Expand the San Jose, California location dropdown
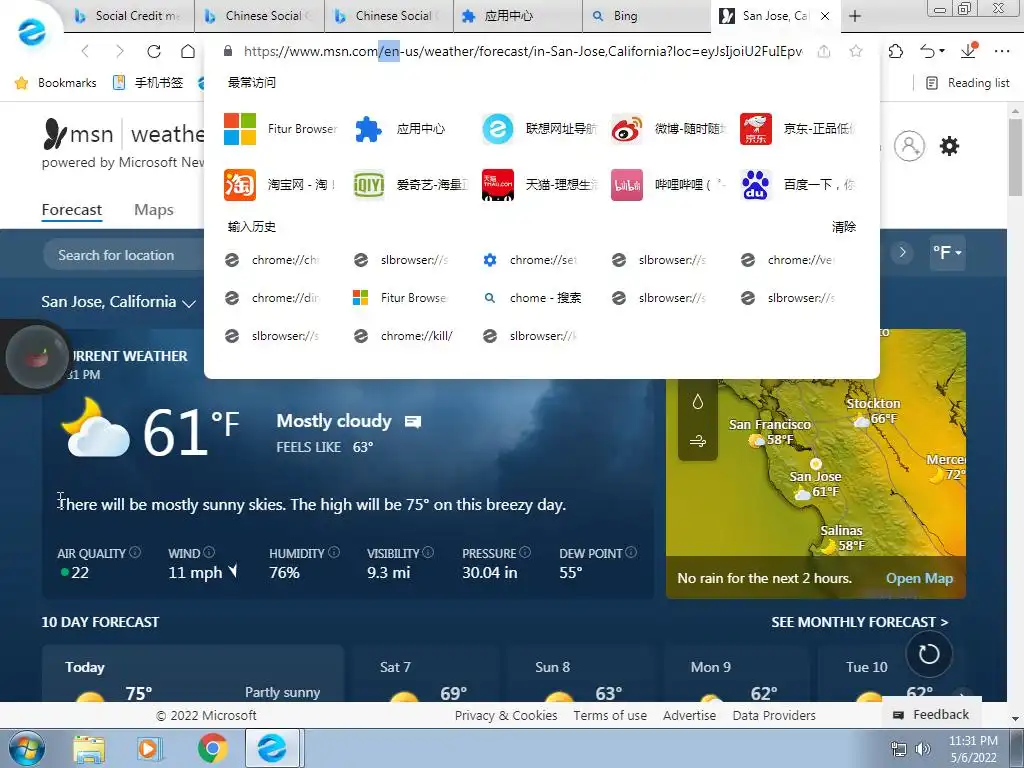The width and height of the screenshot is (1024, 768). [118, 302]
